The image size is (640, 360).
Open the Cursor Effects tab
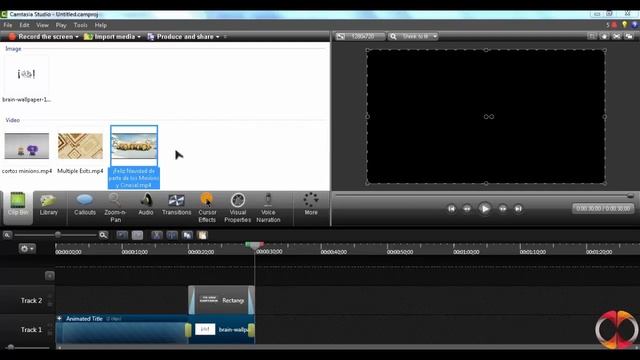(207, 208)
